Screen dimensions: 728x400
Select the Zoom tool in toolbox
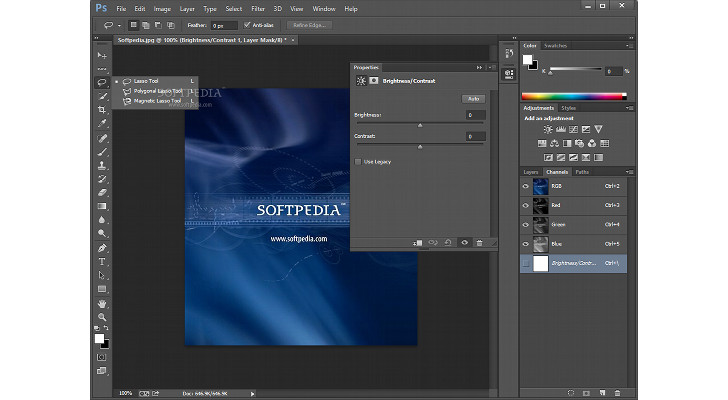tap(102, 317)
